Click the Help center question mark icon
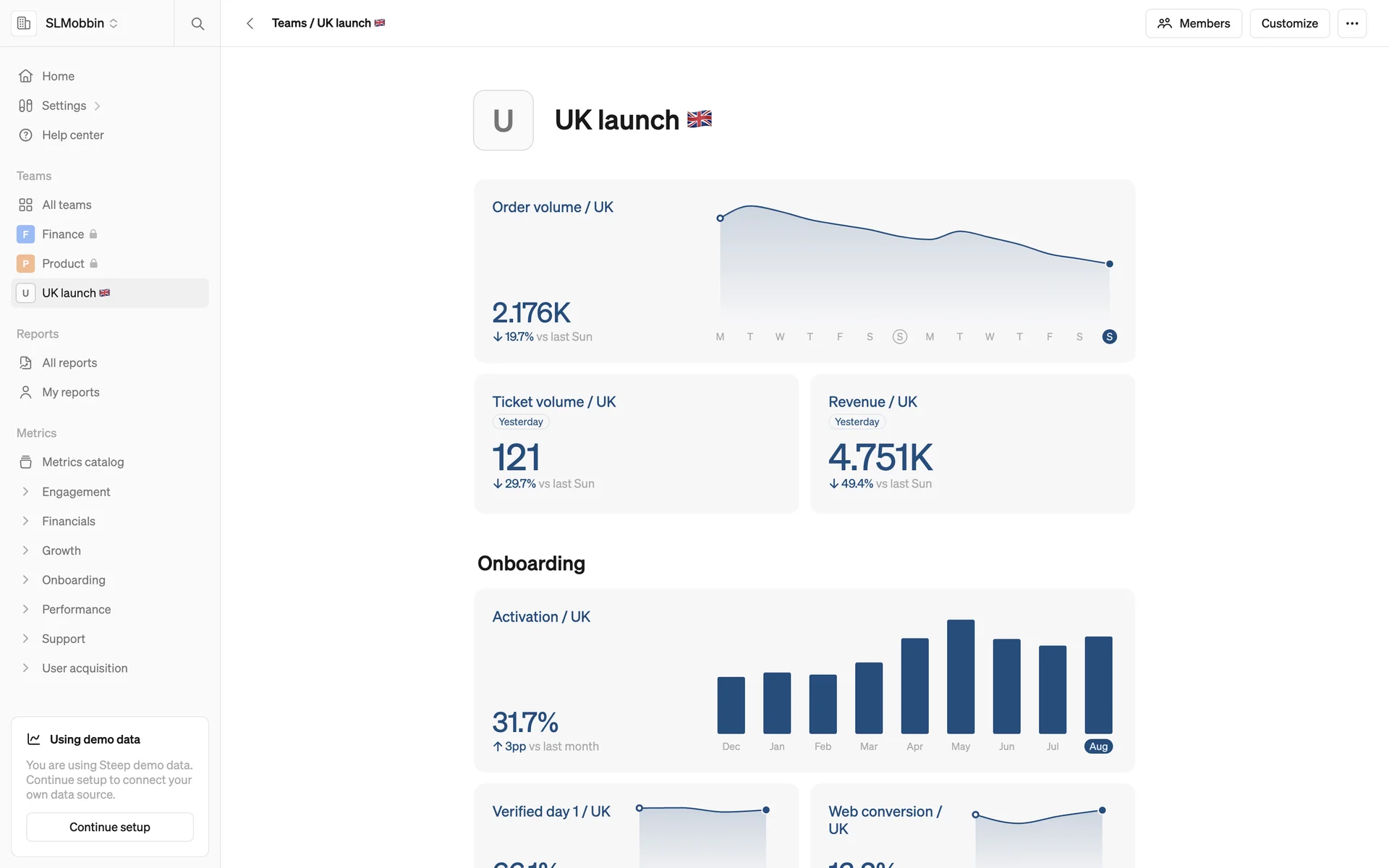Screen dimensions: 1389x868 click(x=26, y=135)
